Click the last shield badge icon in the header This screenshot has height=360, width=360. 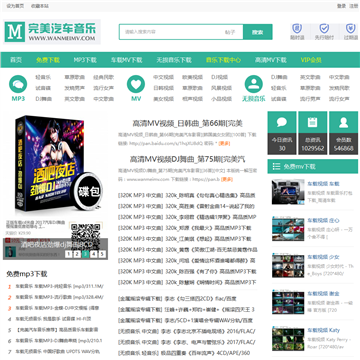(350, 28)
